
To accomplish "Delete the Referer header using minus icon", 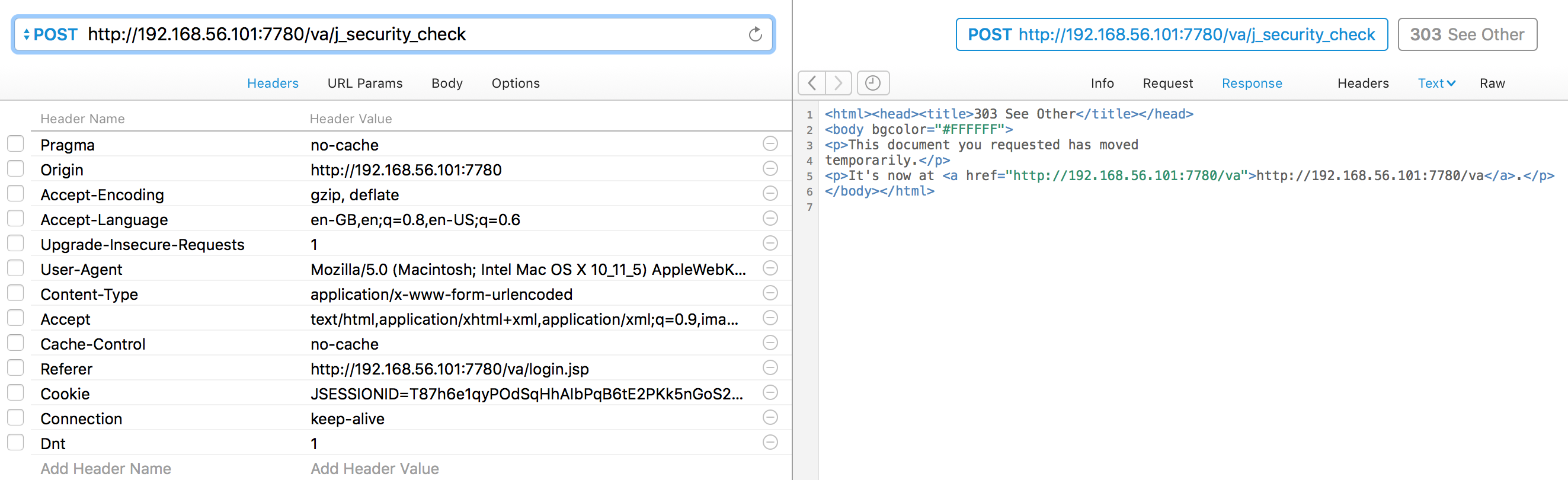I will coord(770,367).
